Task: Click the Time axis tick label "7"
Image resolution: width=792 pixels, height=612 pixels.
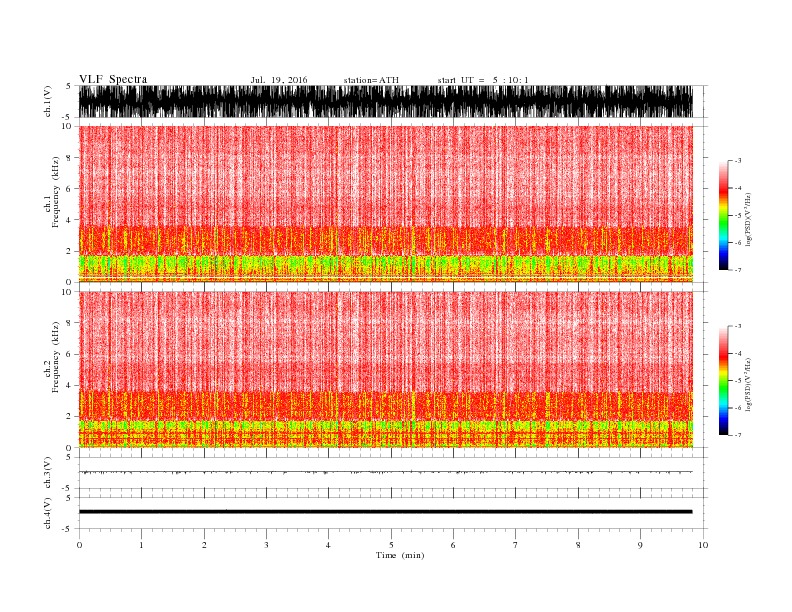Action: (516, 545)
